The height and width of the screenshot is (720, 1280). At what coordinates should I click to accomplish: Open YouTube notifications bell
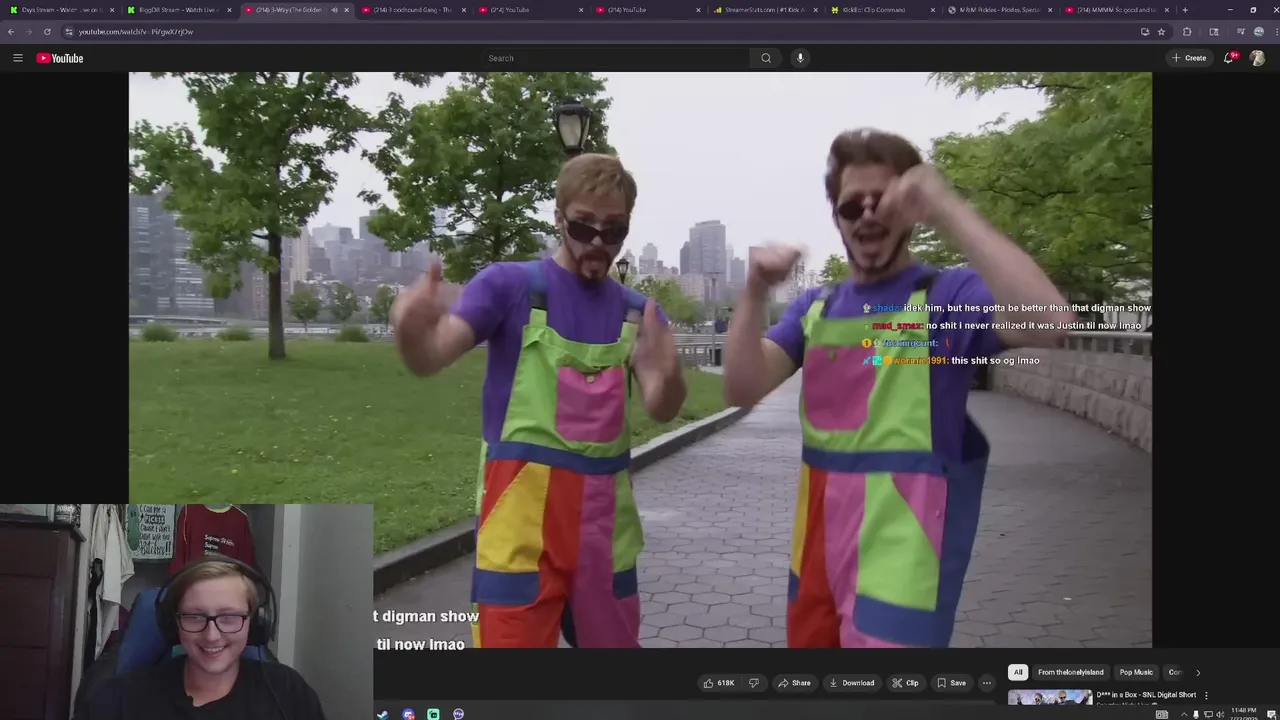coord(1230,58)
